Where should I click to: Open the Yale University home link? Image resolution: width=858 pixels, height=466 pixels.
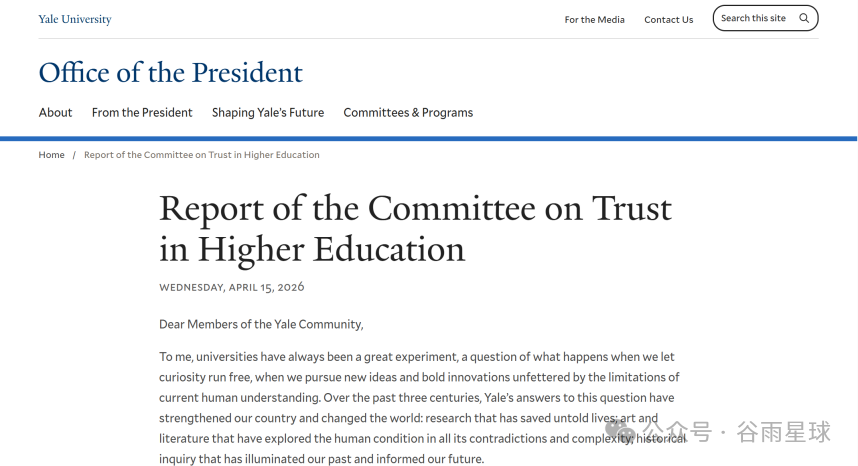click(x=75, y=19)
